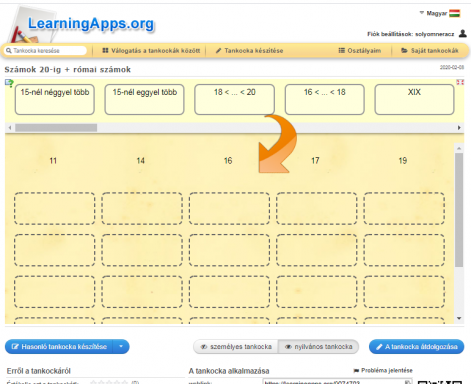Click the LearningApps.org logo
471x384 pixels.
[83, 25]
